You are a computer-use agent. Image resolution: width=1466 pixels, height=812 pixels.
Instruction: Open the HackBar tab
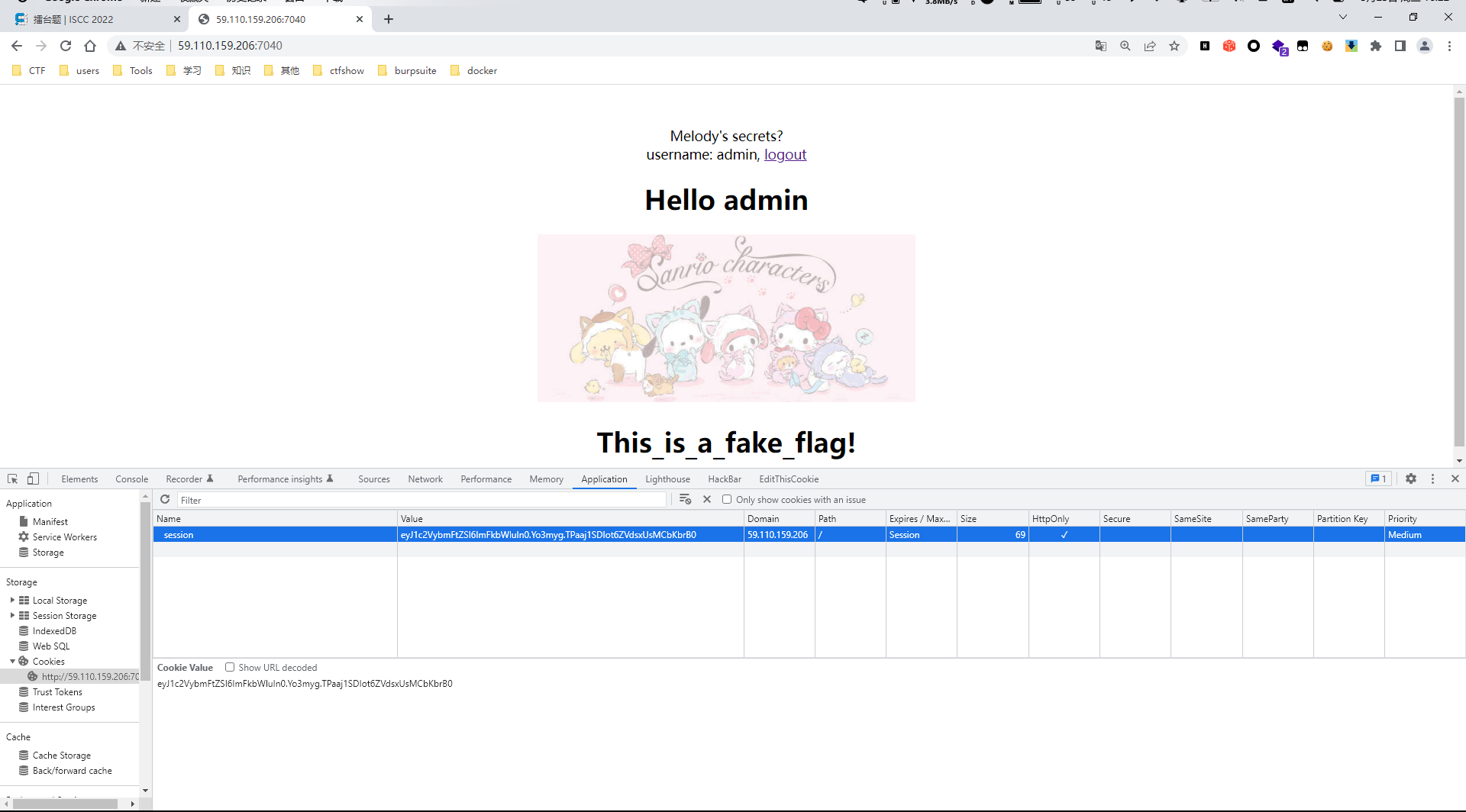coord(725,478)
